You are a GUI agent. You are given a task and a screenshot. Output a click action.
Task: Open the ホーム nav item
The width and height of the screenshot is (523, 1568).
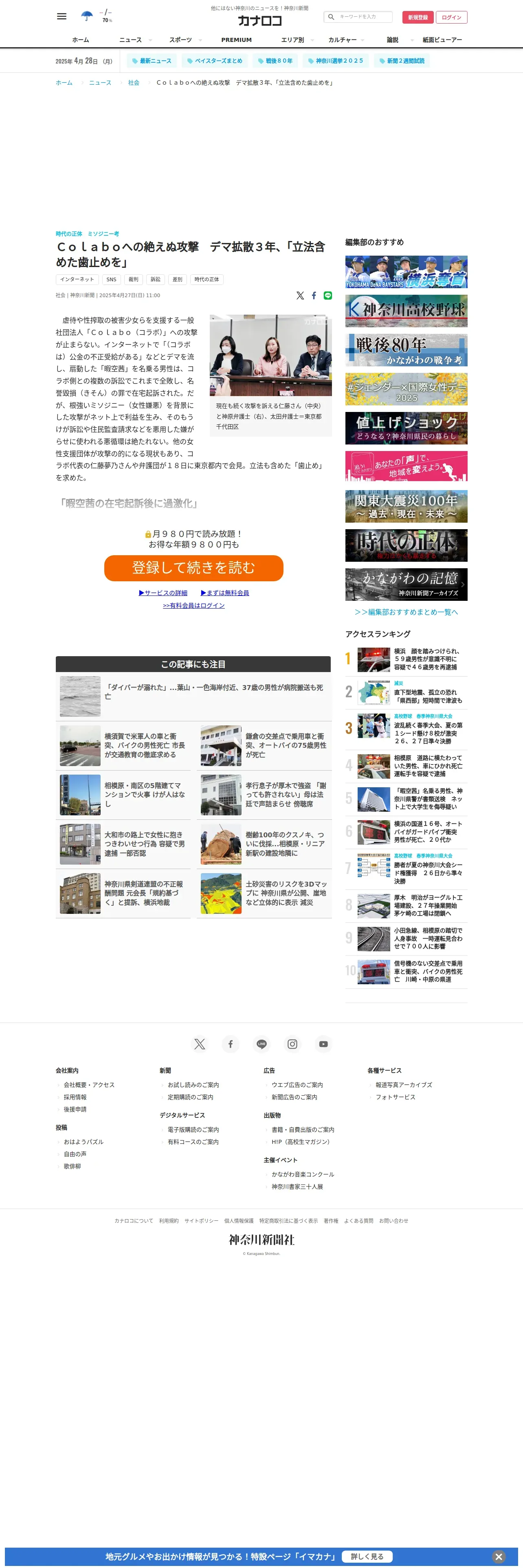80,40
